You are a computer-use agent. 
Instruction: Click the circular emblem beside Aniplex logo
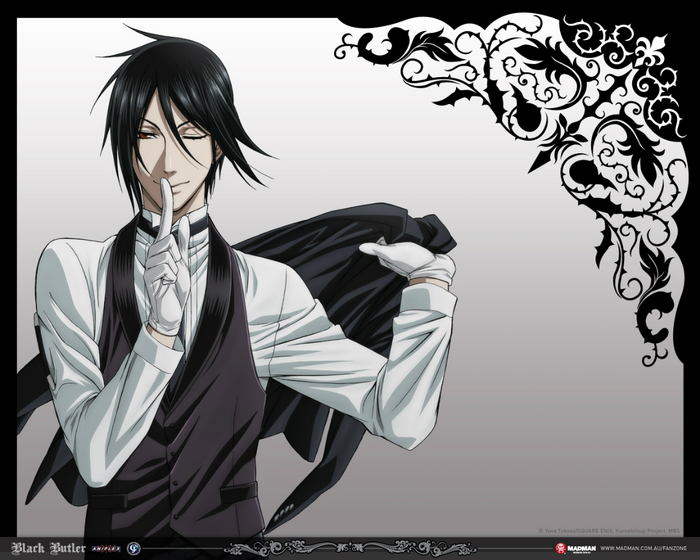[133, 548]
